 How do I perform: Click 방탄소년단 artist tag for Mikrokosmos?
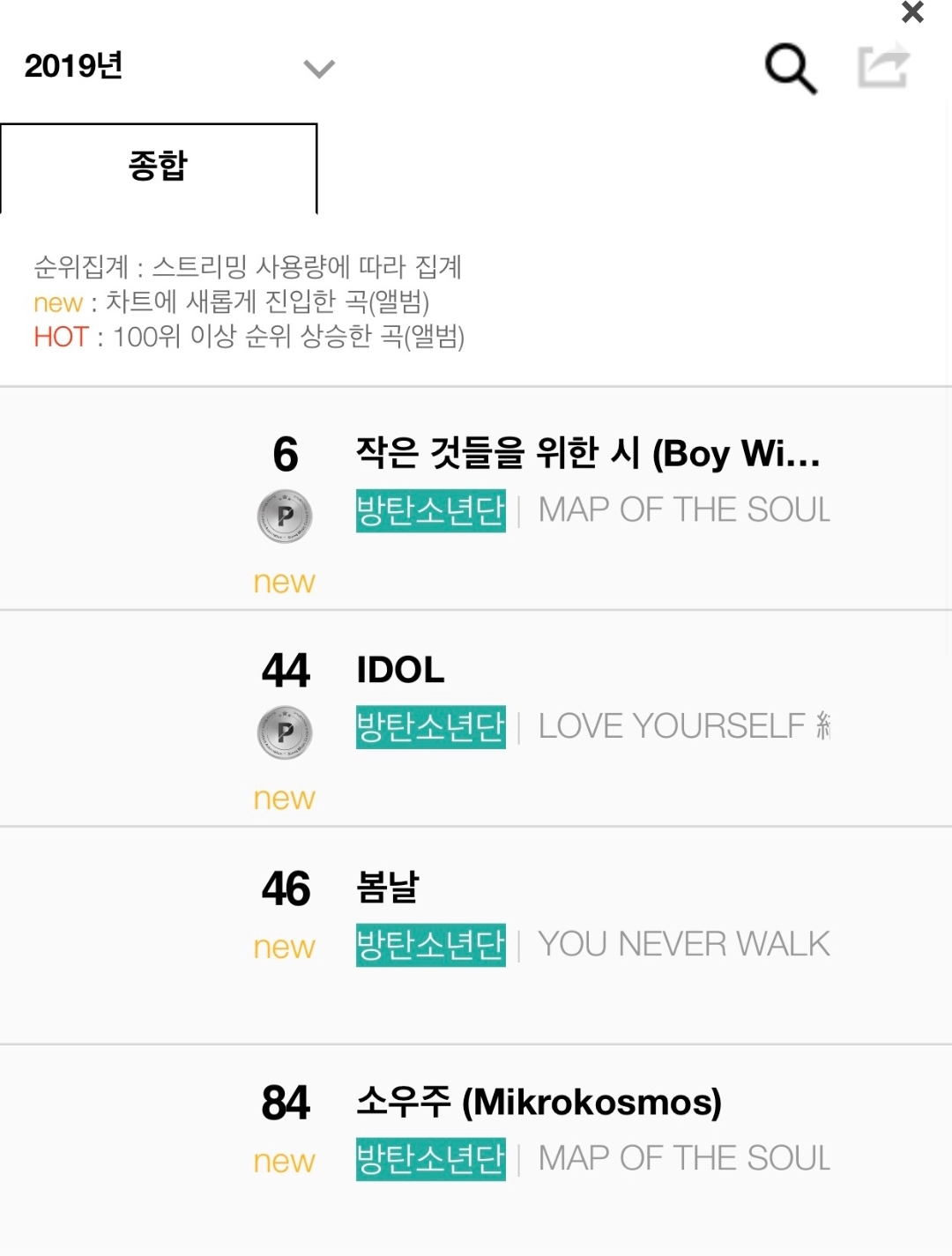pos(430,1159)
